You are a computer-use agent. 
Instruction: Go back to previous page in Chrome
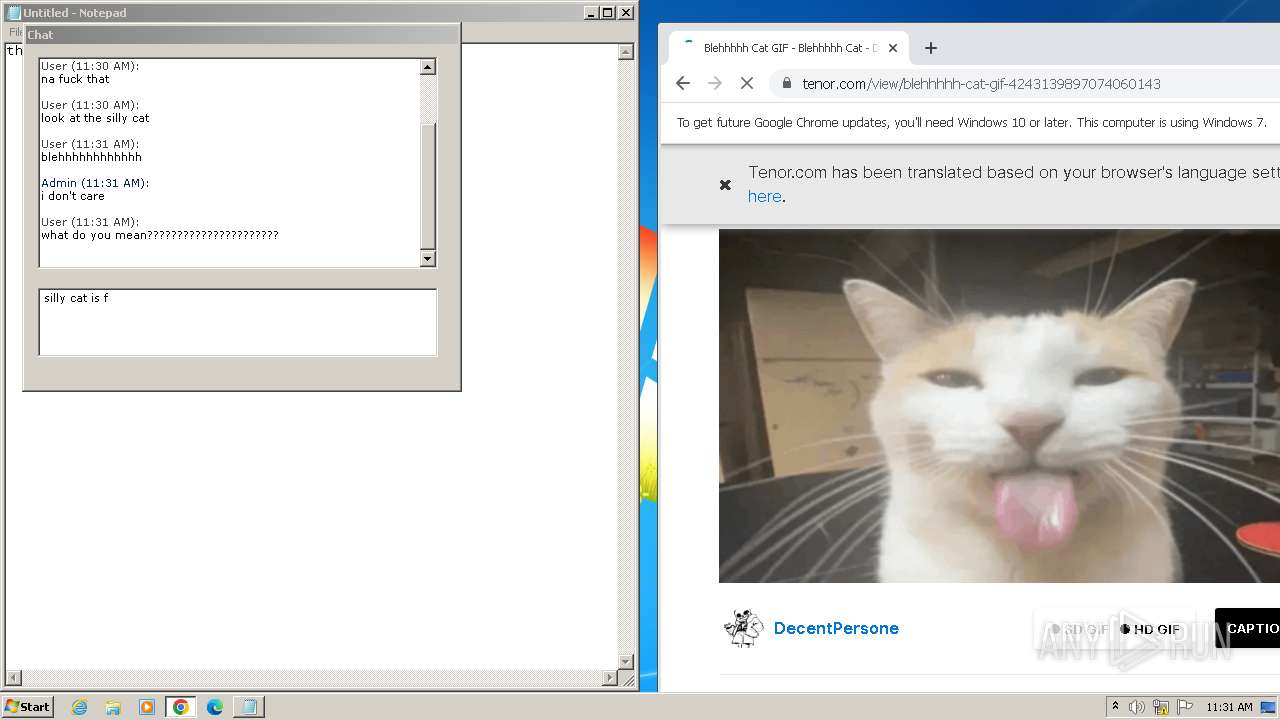[x=683, y=84]
